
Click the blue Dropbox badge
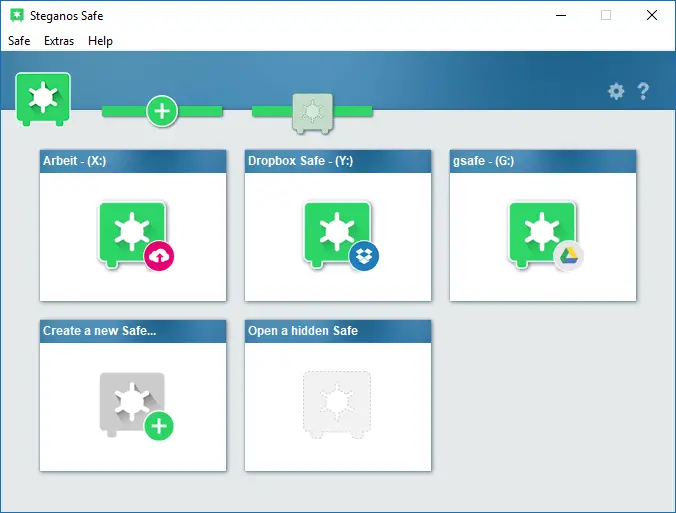click(x=364, y=256)
